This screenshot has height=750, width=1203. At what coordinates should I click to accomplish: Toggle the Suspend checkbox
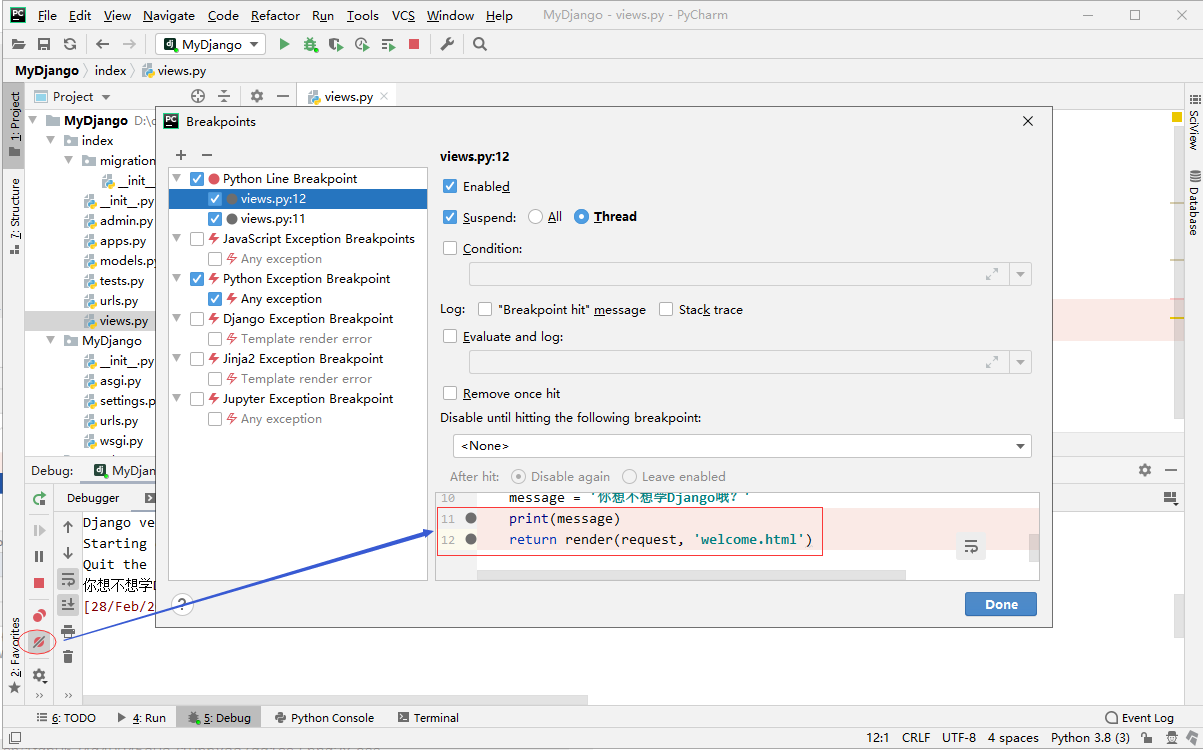point(450,217)
